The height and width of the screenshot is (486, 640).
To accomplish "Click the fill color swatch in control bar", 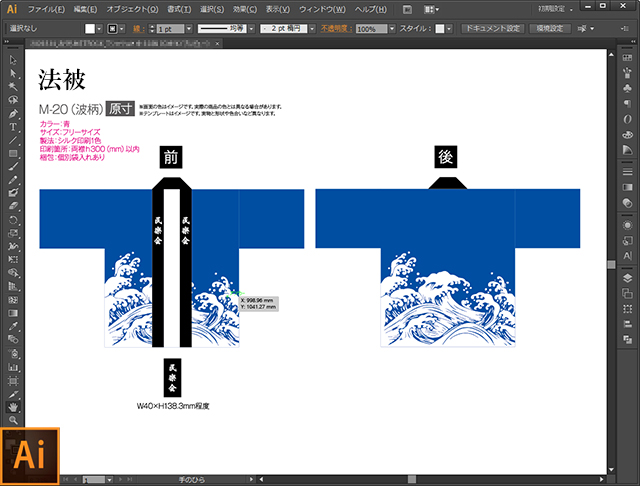I will [90, 29].
